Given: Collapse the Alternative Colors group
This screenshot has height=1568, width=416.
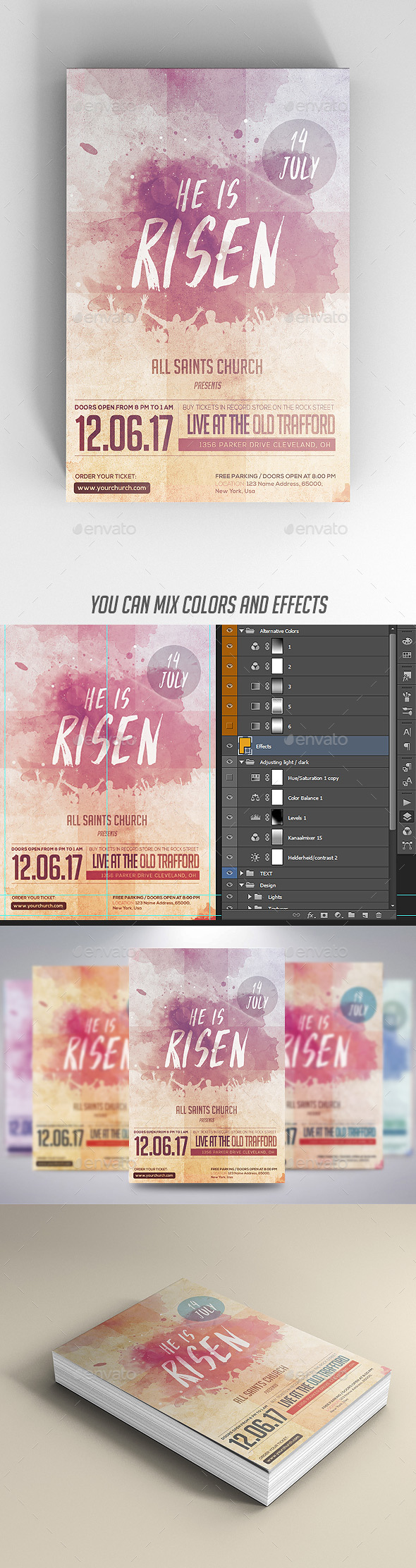Looking at the screenshot, I should [241, 631].
